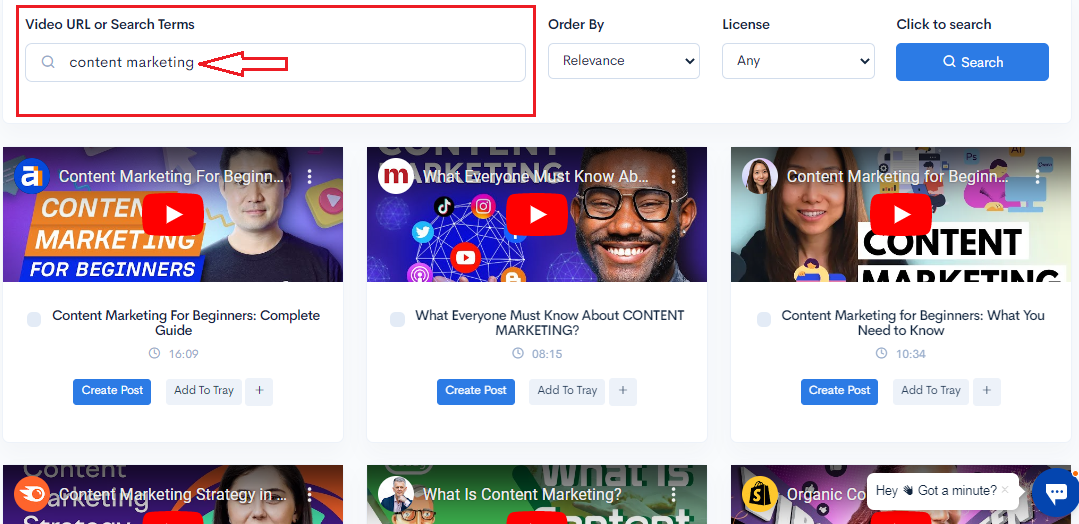Click clock icon next to 16:09
The height and width of the screenshot is (524, 1079).
tap(155, 353)
